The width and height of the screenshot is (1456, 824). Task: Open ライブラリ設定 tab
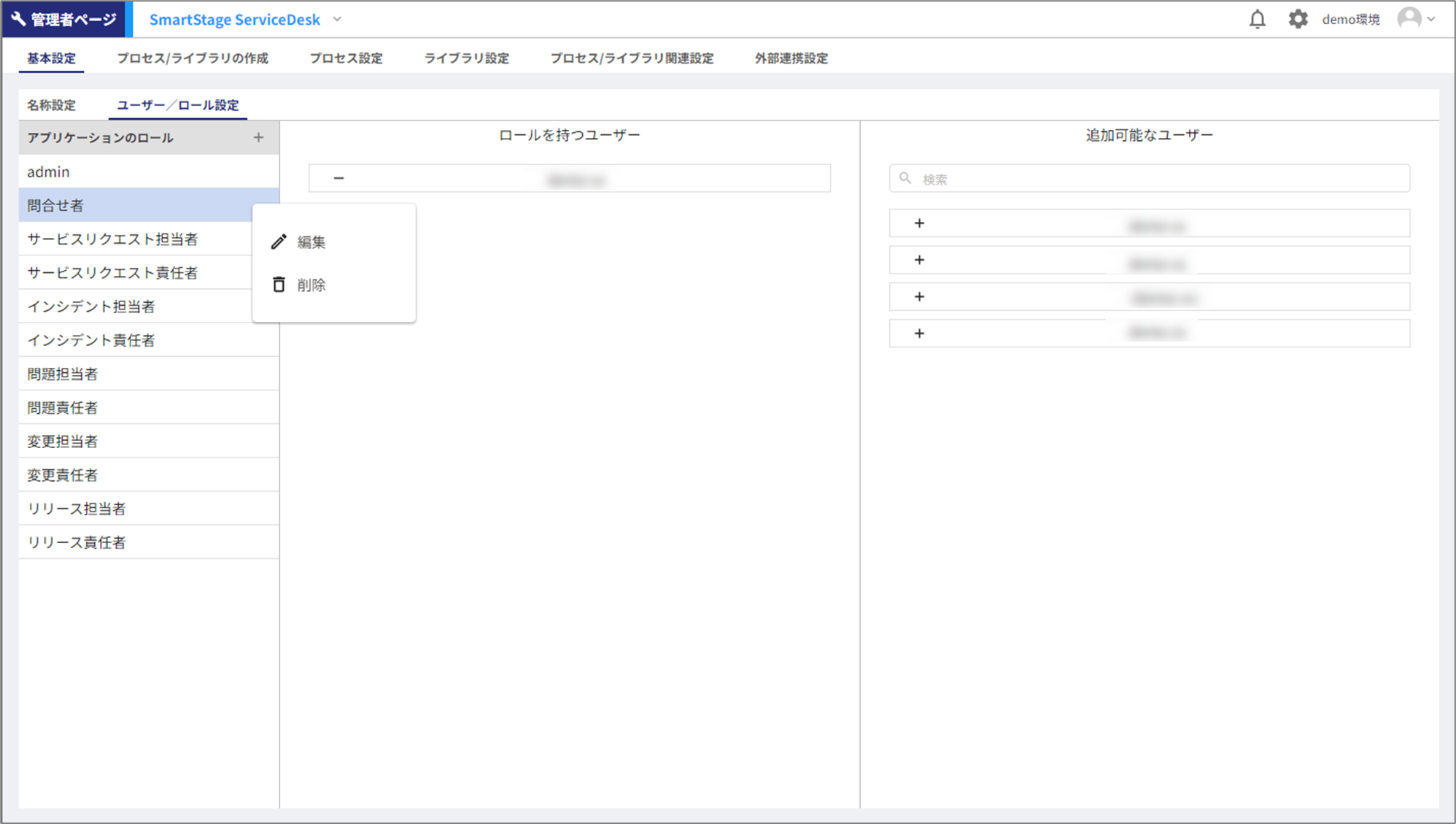coord(466,58)
